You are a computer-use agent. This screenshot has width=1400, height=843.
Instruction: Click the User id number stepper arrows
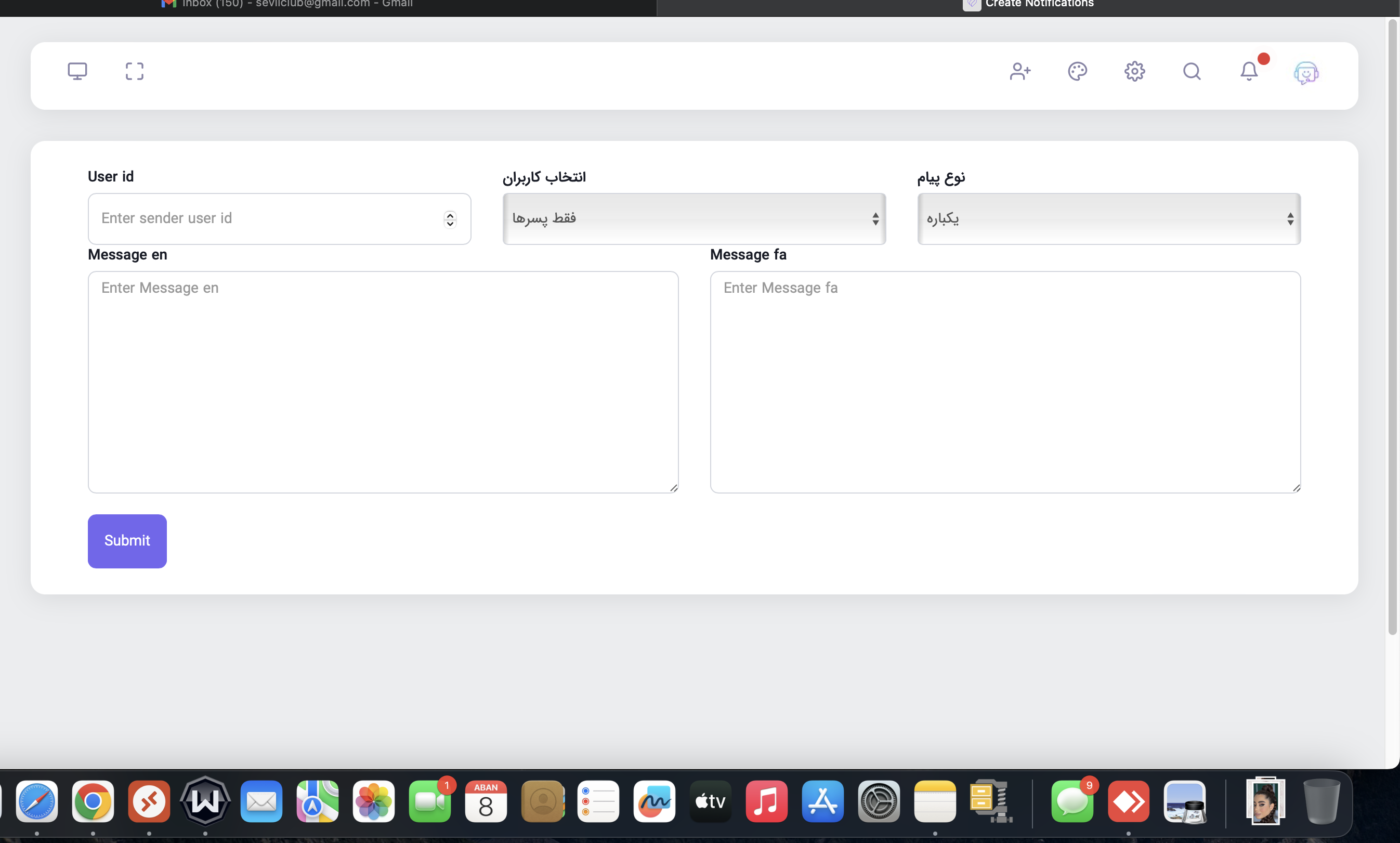coord(450,219)
